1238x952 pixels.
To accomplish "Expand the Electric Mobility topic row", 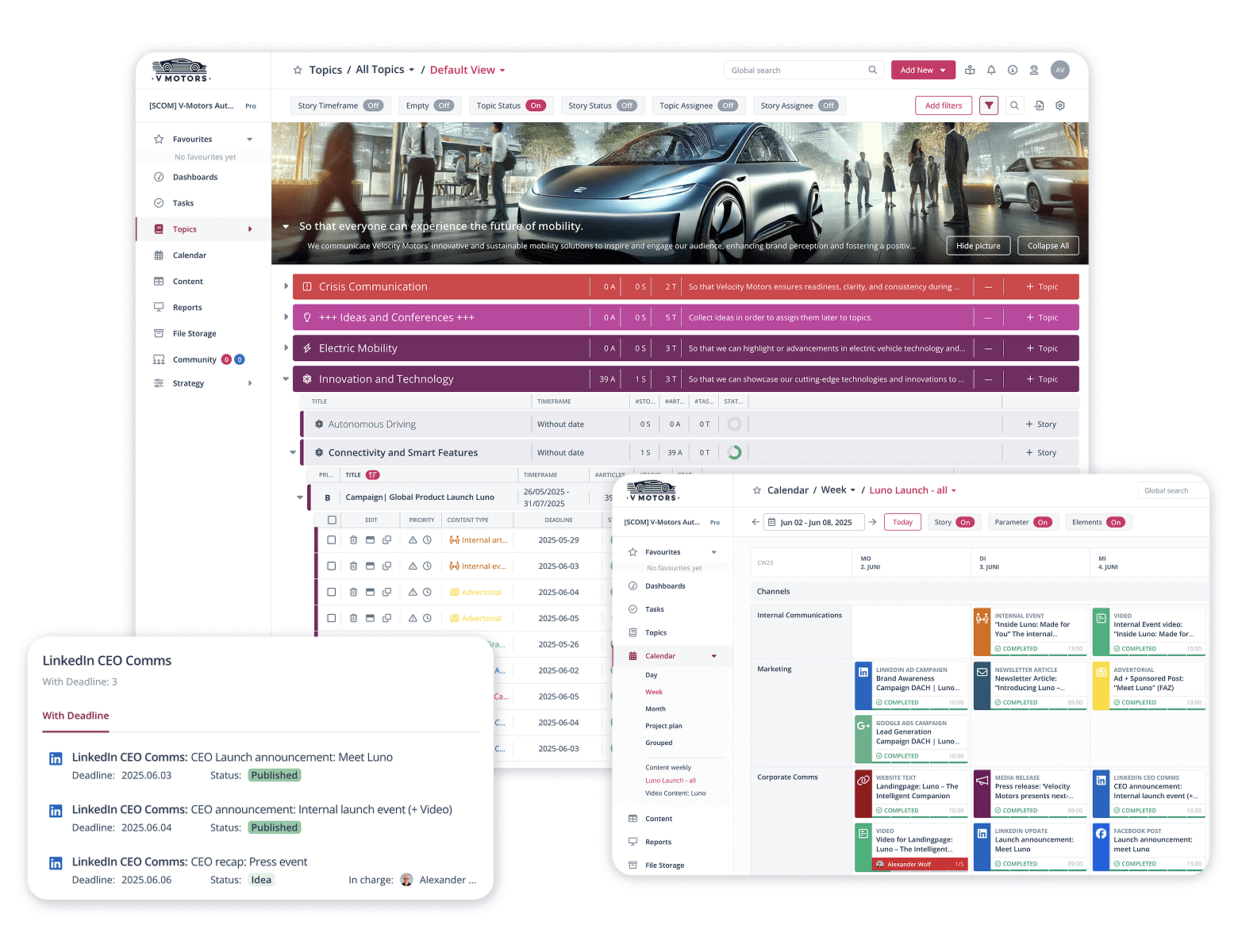I will 286,347.
